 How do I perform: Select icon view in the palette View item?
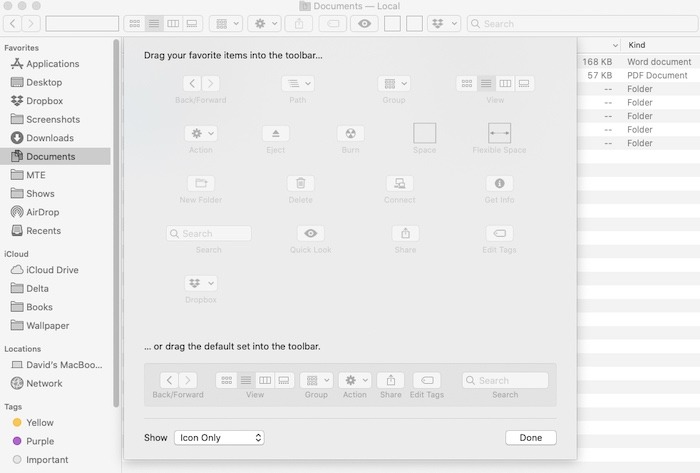pyautogui.click(x=467, y=83)
